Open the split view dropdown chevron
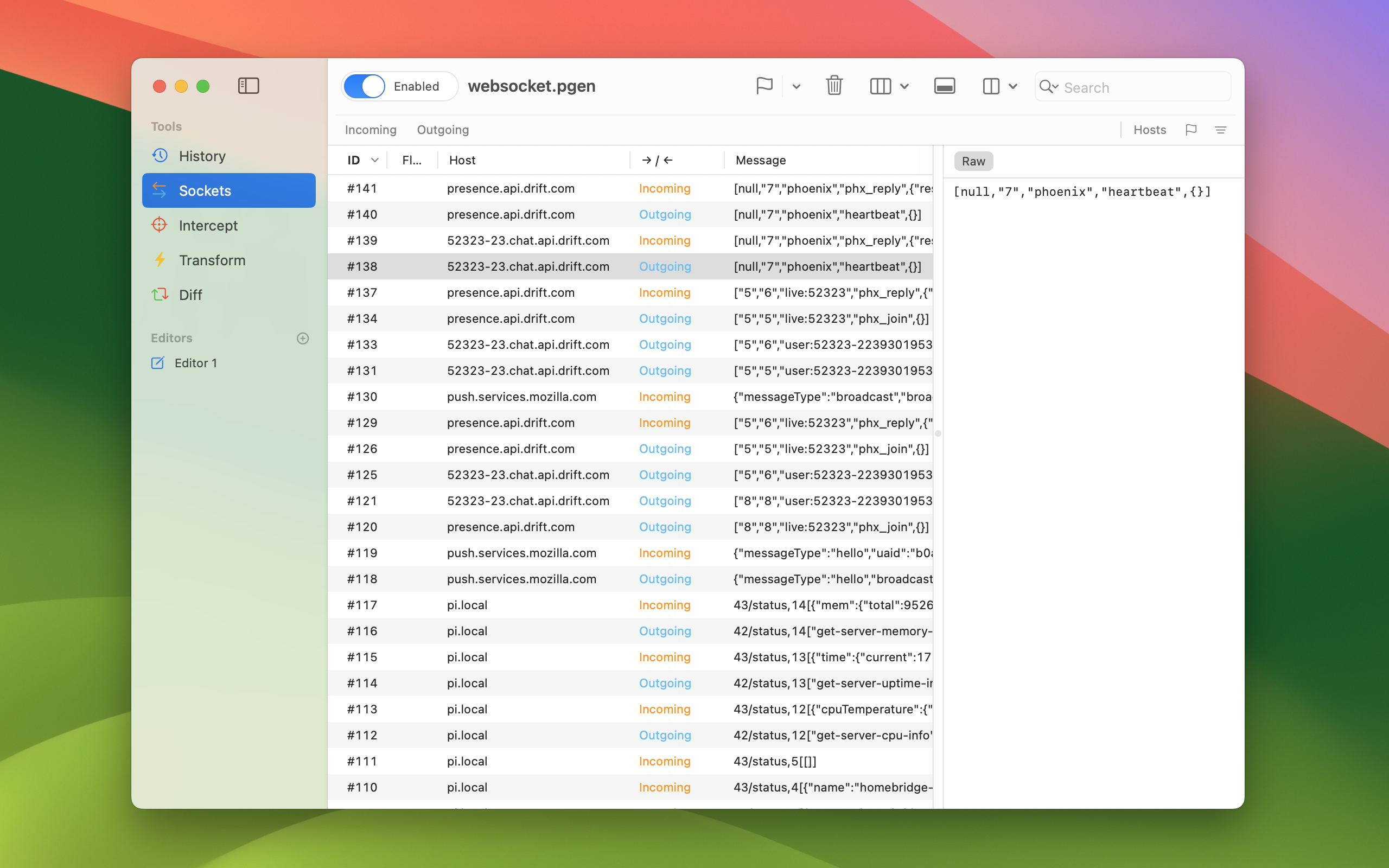This screenshot has height=868, width=1389. pos(1013,87)
